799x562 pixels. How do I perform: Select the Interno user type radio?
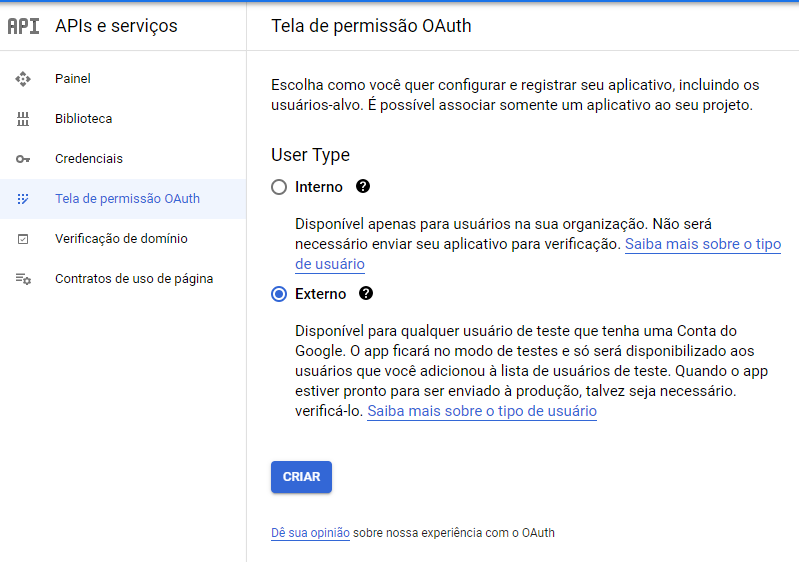pos(279,187)
